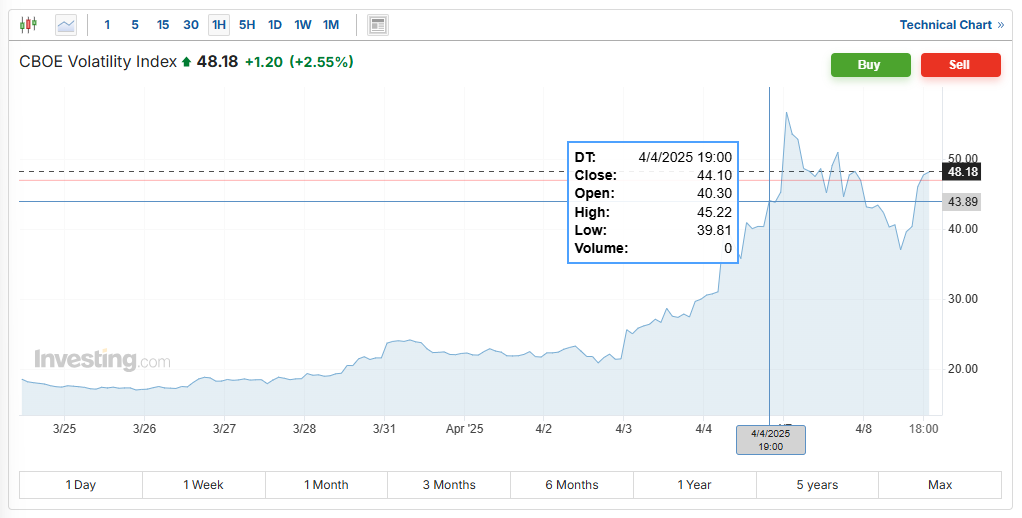
Task: Show the 1 Week range
Action: [203, 485]
